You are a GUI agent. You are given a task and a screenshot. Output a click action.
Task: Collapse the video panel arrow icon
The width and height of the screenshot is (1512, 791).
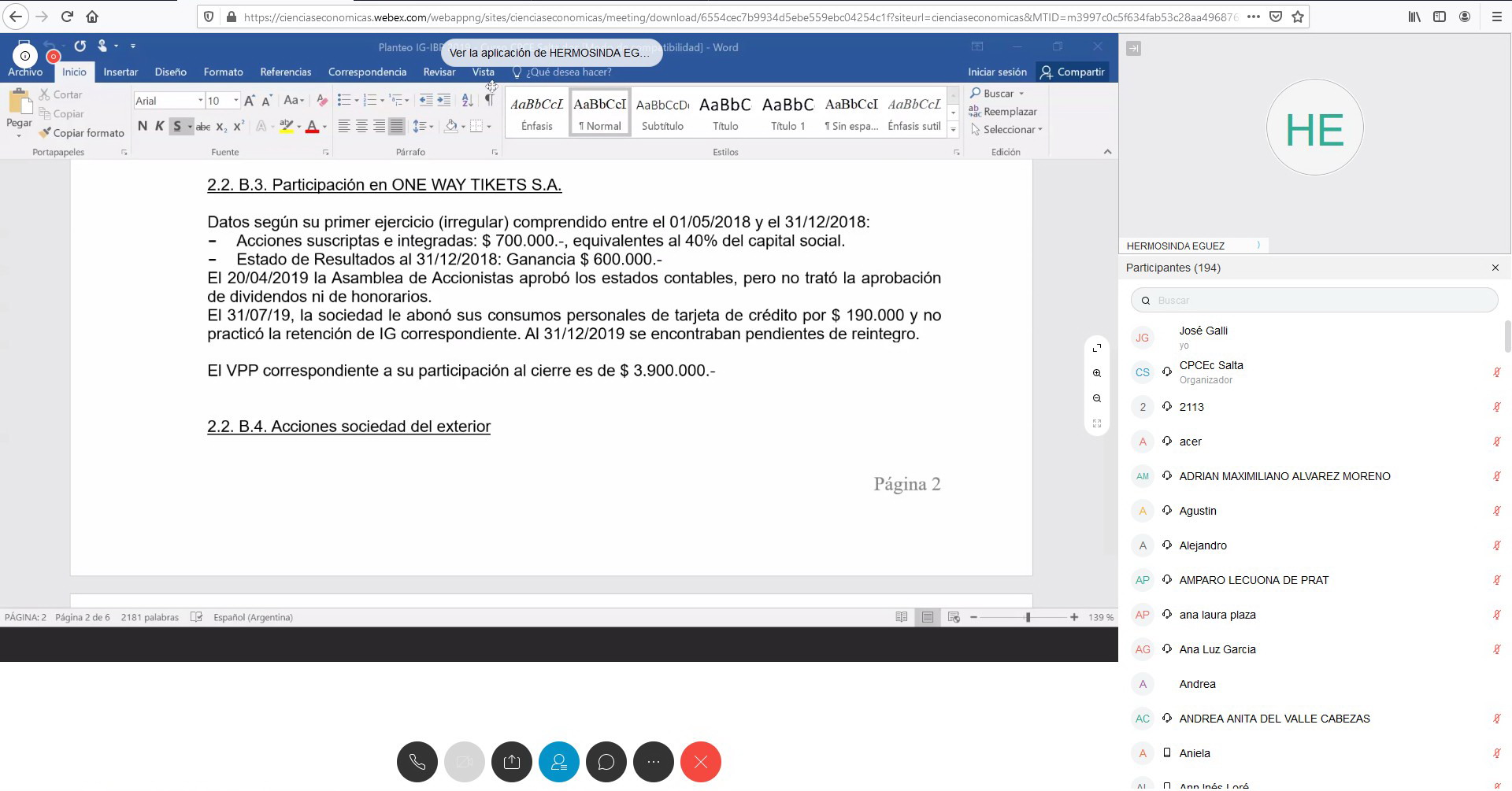click(x=1133, y=49)
